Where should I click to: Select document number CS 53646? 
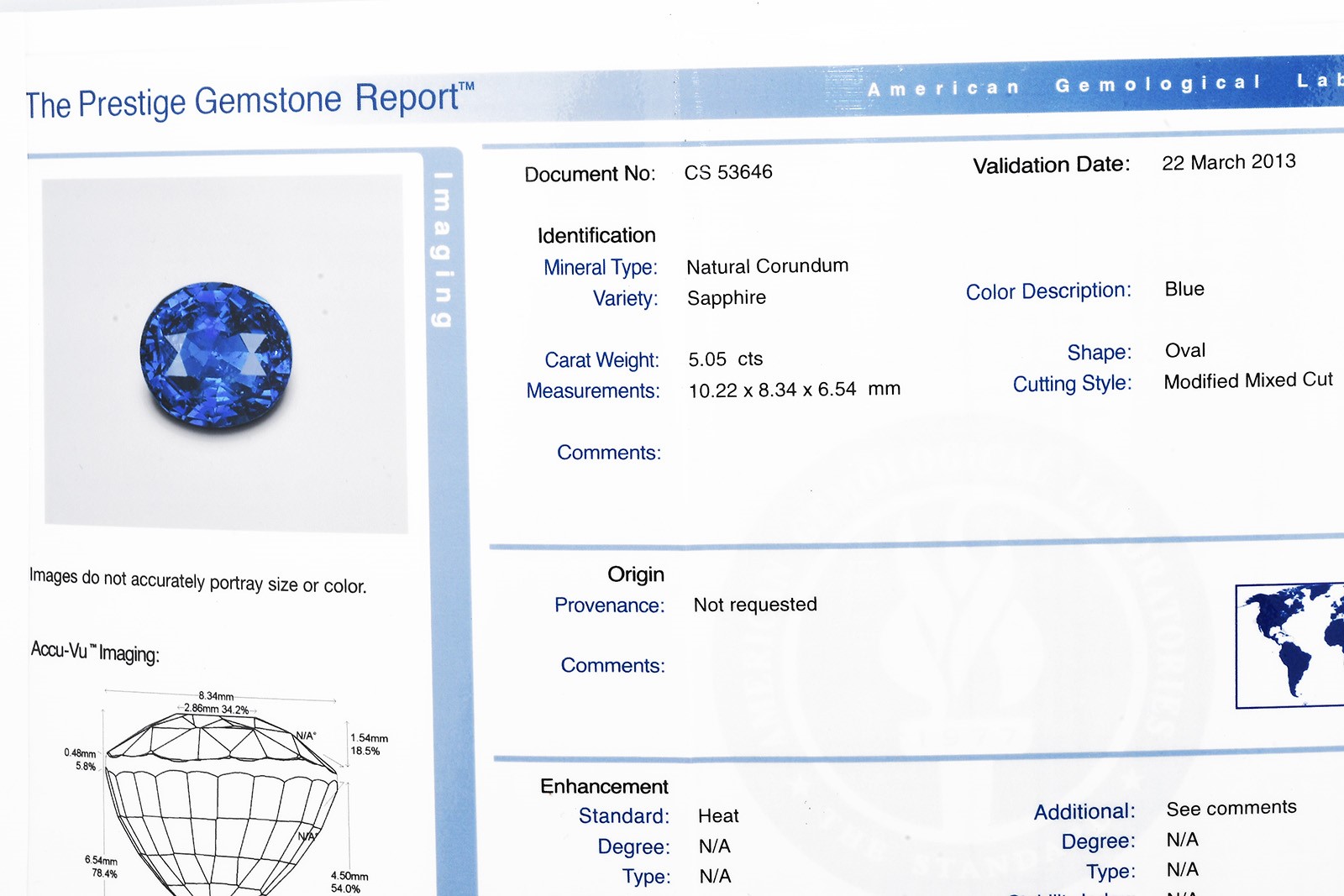pyautogui.click(x=727, y=172)
